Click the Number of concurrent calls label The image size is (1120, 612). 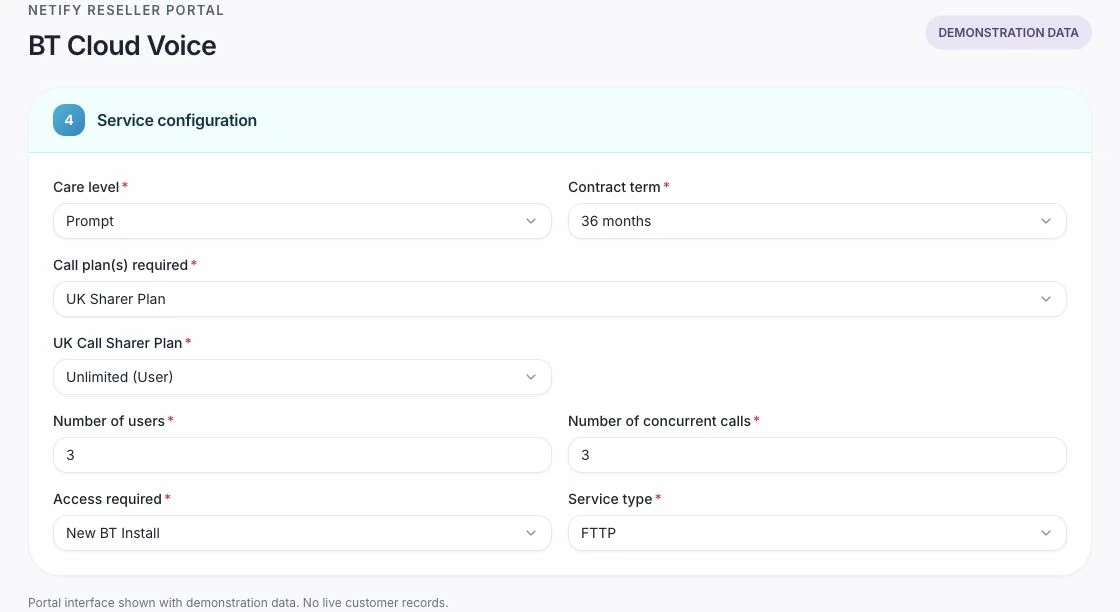tap(659, 421)
